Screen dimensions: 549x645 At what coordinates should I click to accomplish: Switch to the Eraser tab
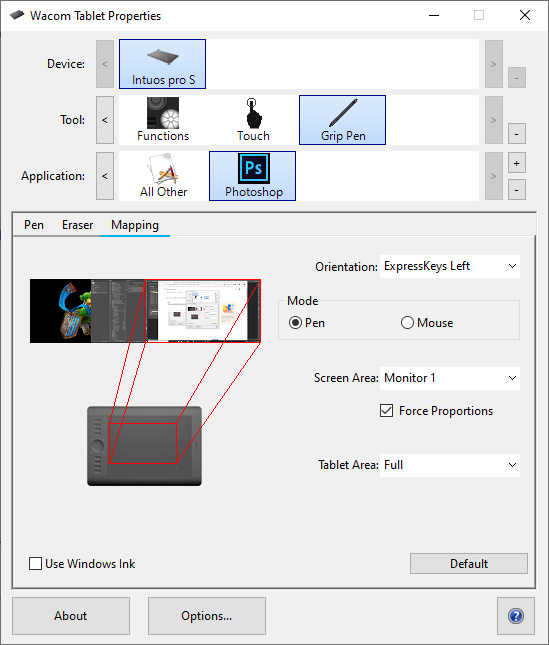(77, 225)
